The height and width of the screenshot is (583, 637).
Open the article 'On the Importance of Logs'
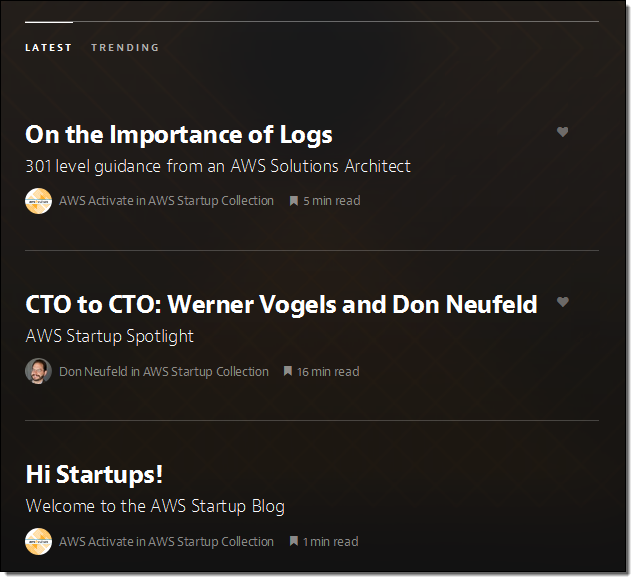coord(178,134)
